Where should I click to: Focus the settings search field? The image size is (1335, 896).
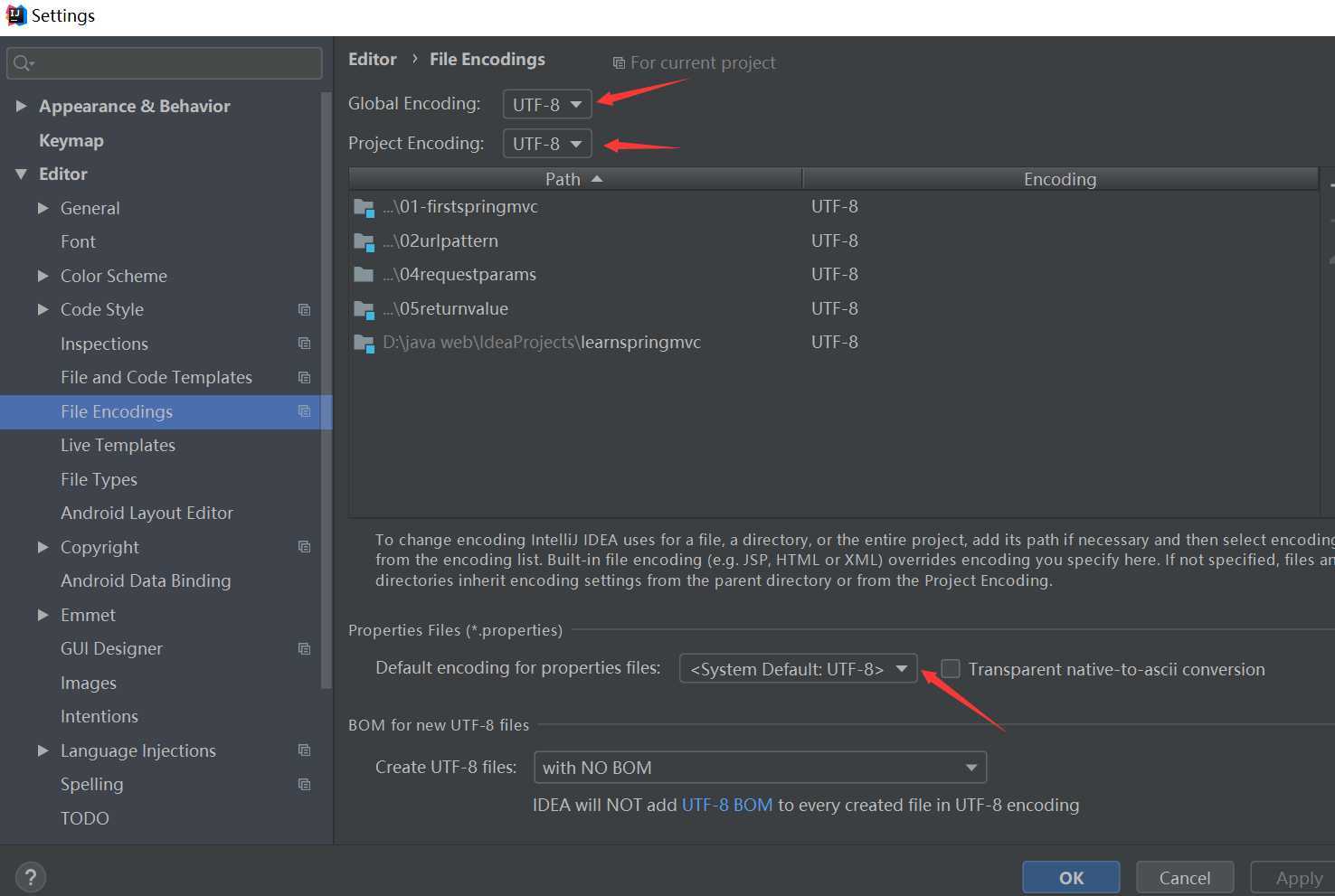(165, 63)
